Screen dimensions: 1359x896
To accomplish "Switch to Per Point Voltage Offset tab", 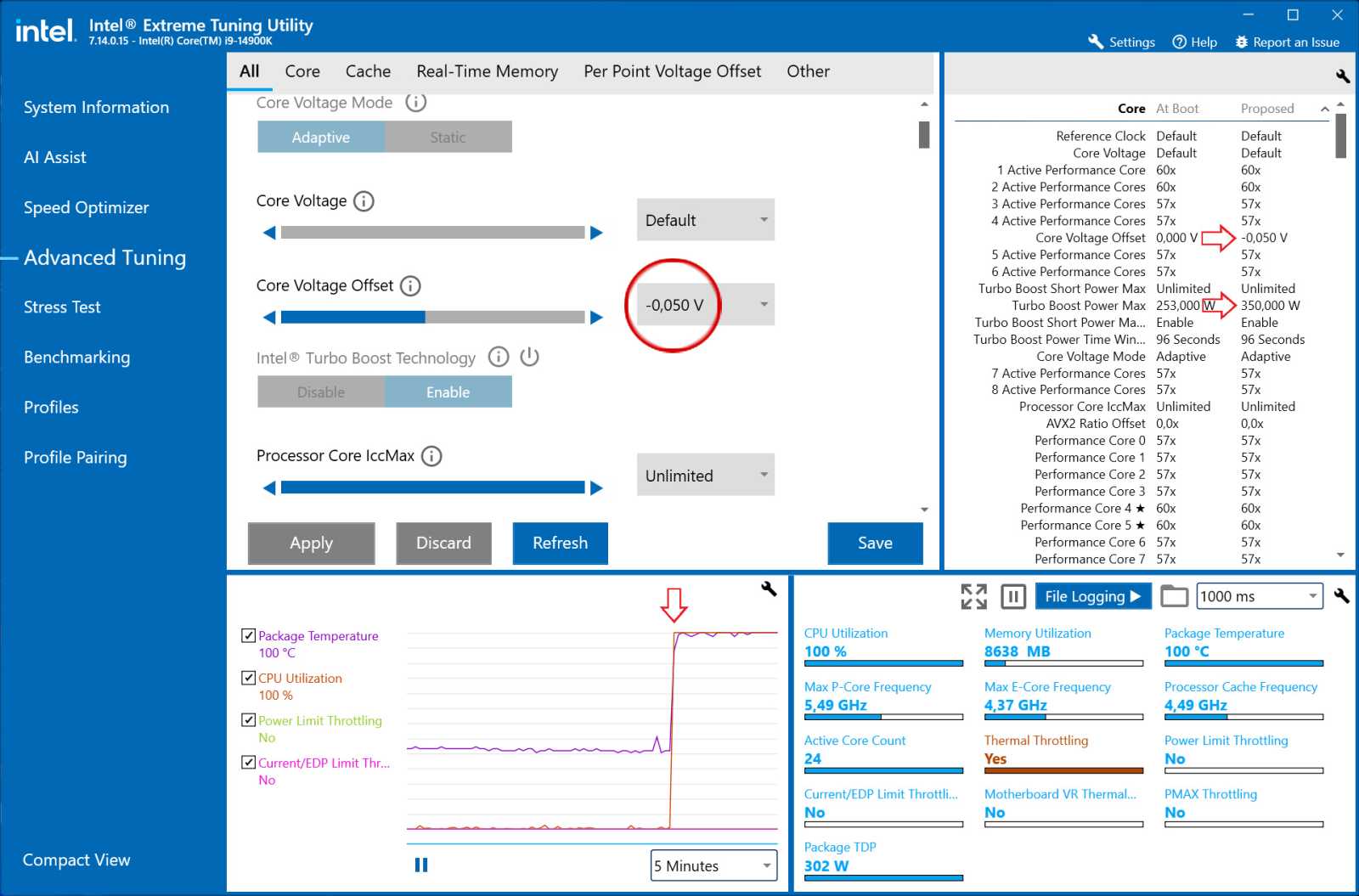I will pyautogui.click(x=672, y=71).
